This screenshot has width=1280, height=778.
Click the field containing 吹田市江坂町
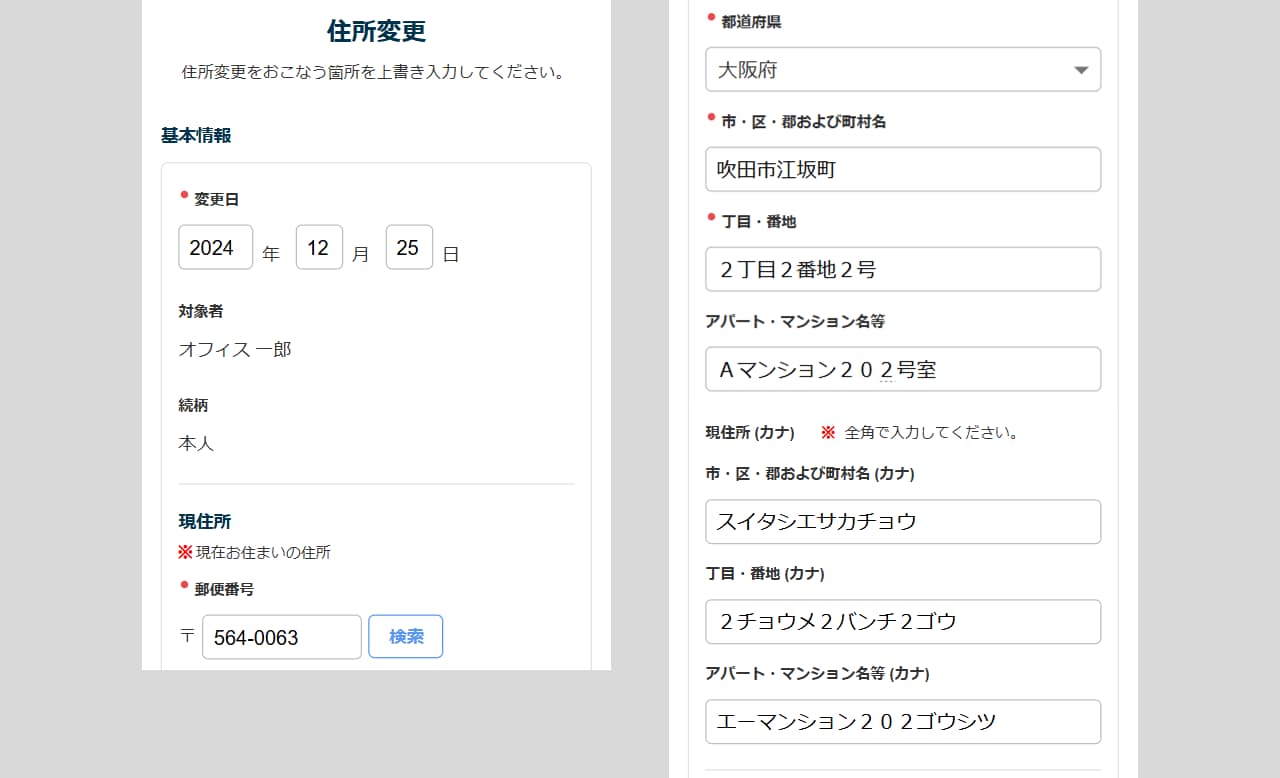pos(903,170)
